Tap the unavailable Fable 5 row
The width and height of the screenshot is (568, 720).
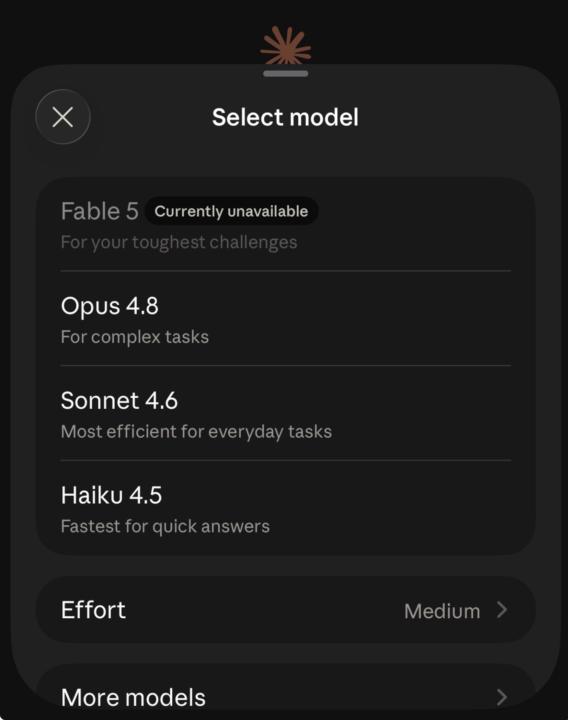click(x=286, y=224)
